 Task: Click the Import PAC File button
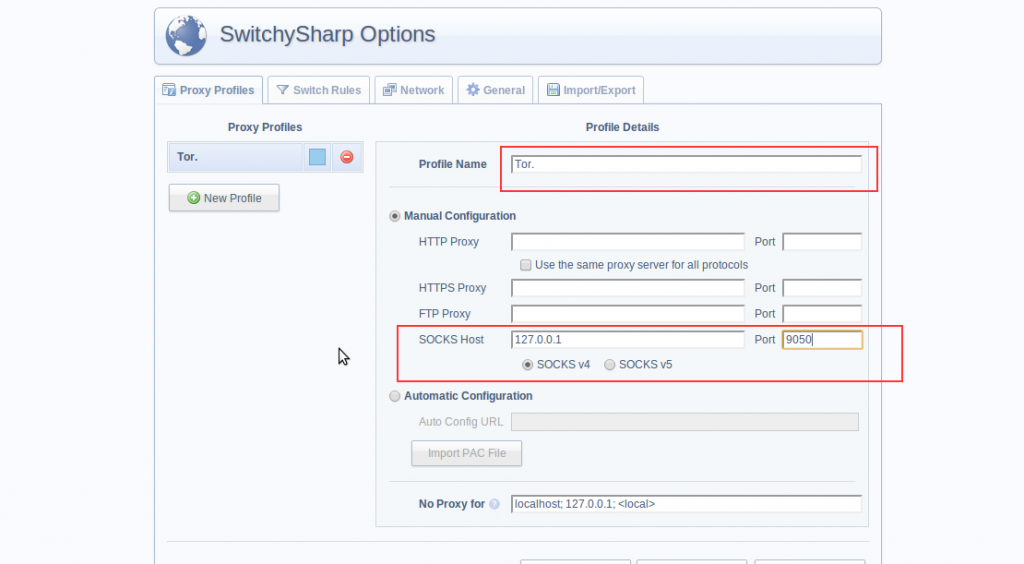(x=466, y=453)
